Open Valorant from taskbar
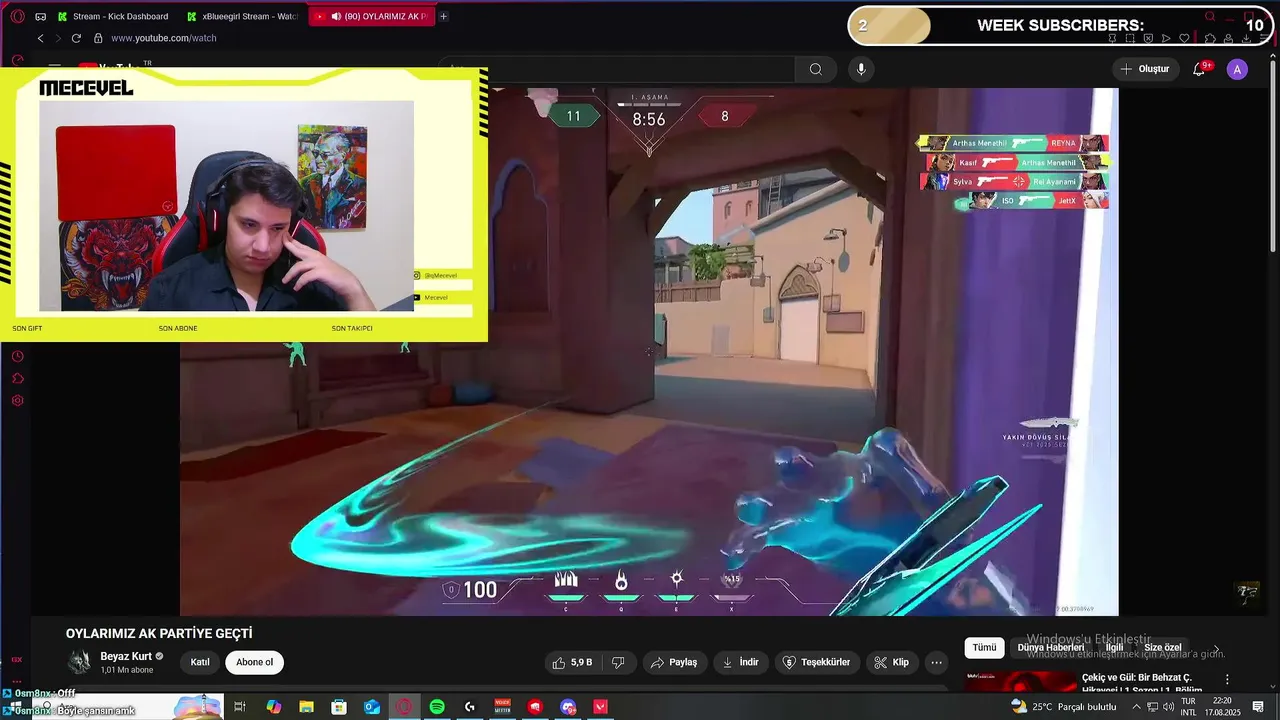This screenshot has width=1280, height=720. pos(601,707)
